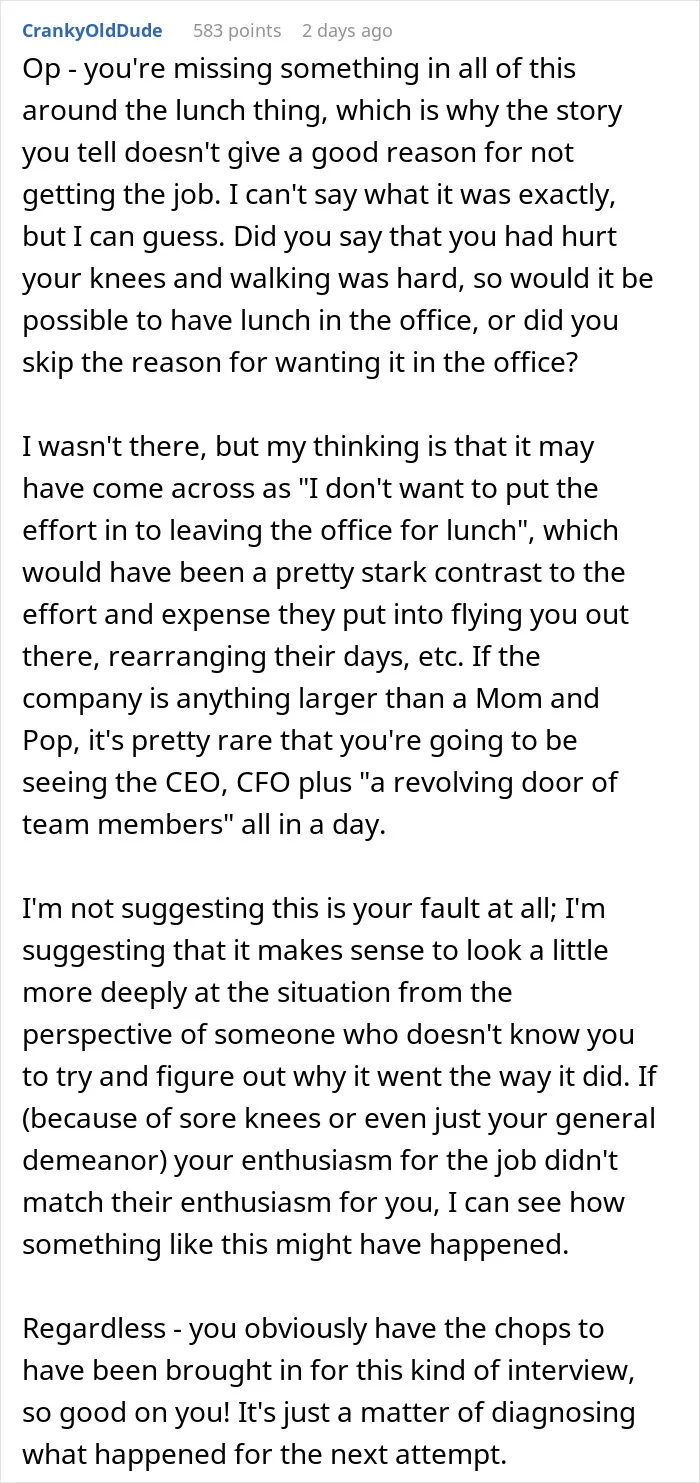Screen dimensions: 700x1483
Task: Open the CrankyOldDude user profile link
Action: click(x=91, y=31)
